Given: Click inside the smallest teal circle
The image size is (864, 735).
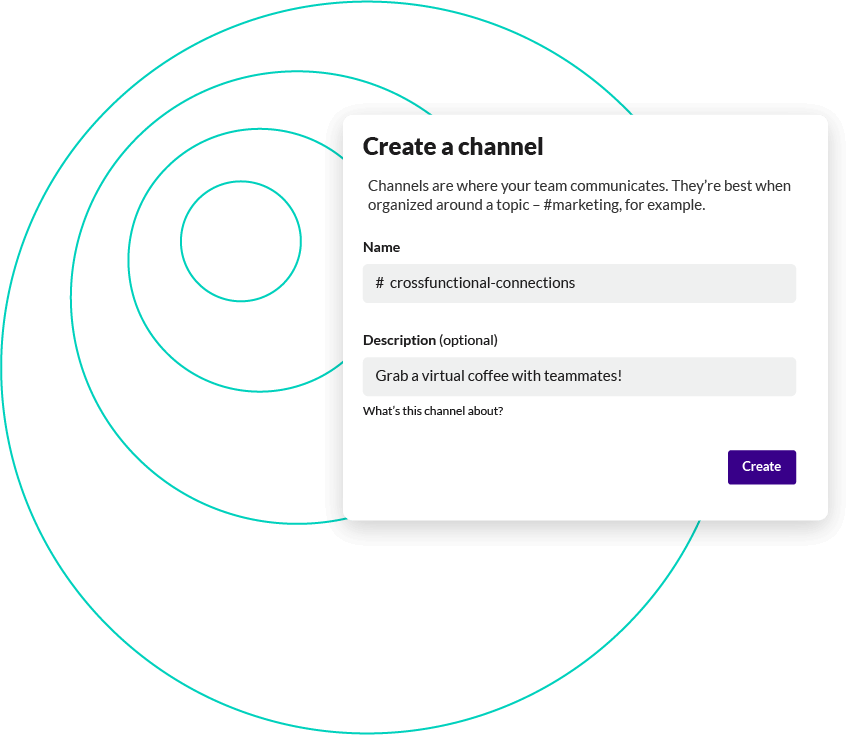Looking at the screenshot, I should point(241,241).
